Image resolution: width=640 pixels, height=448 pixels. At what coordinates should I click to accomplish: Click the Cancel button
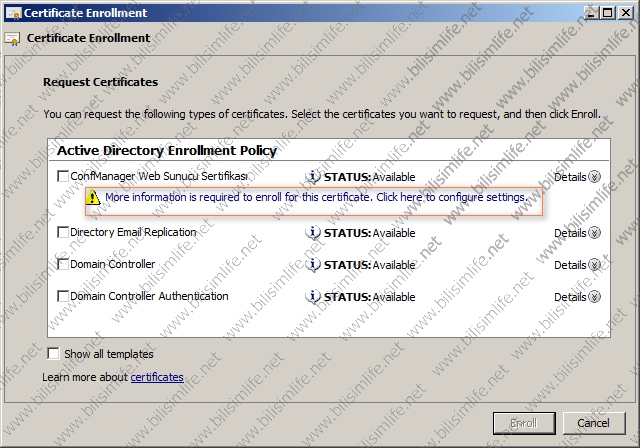(x=594, y=423)
